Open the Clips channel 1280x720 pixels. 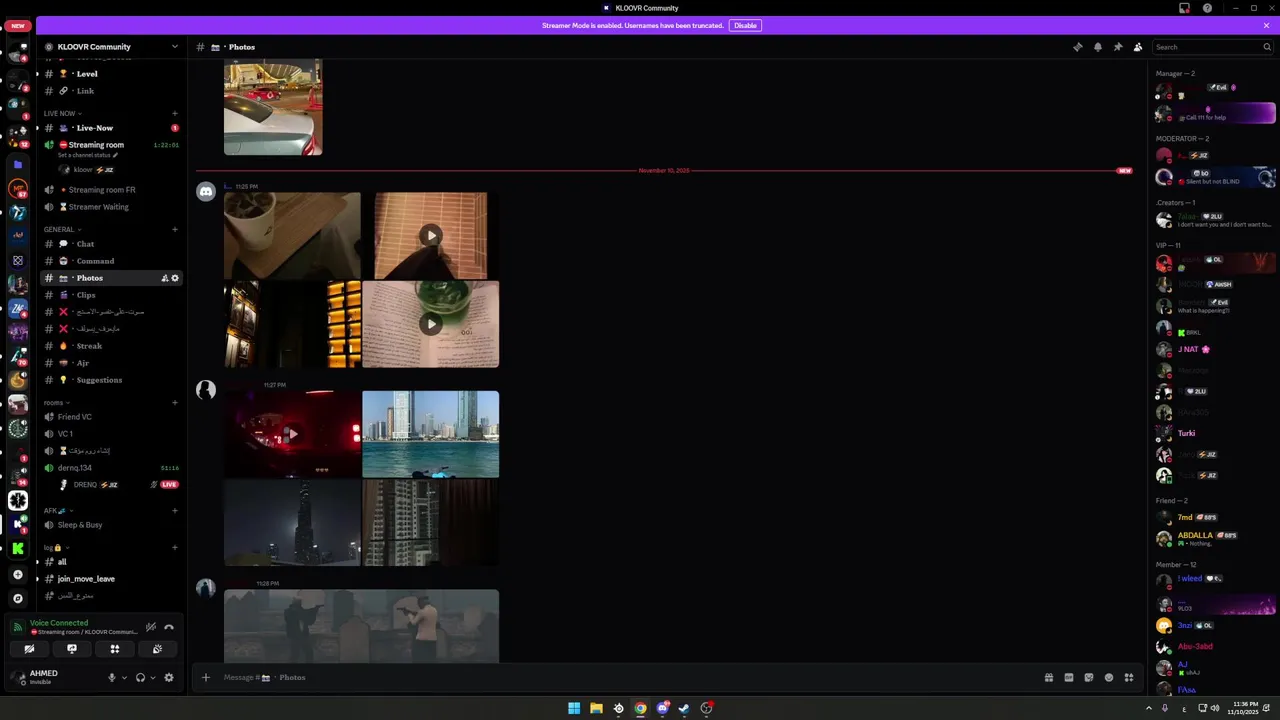(x=111, y=295)
